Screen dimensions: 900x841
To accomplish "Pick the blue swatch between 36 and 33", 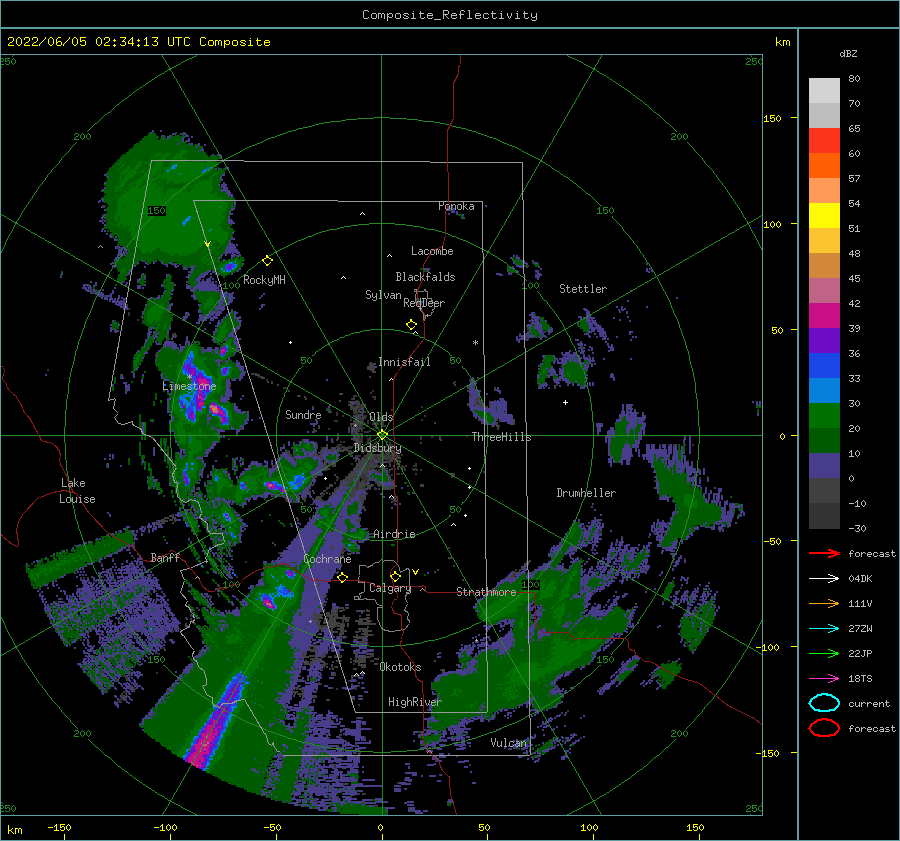I will [824, 366].
